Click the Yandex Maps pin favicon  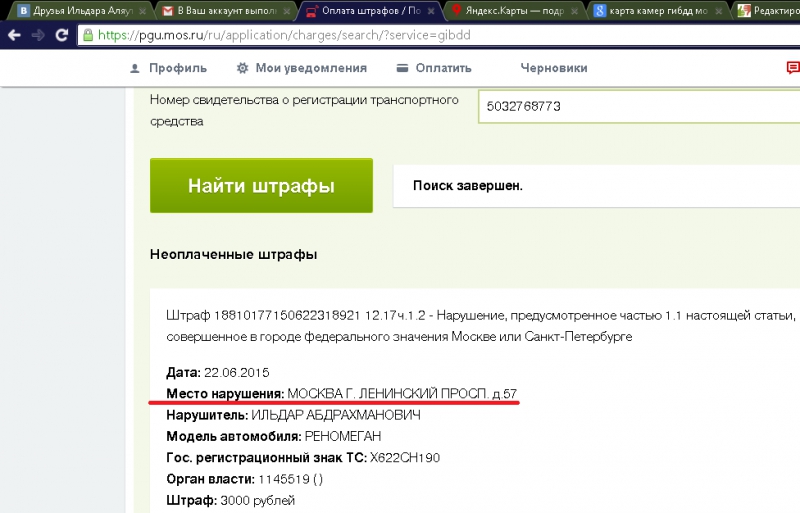pos(457,10)
